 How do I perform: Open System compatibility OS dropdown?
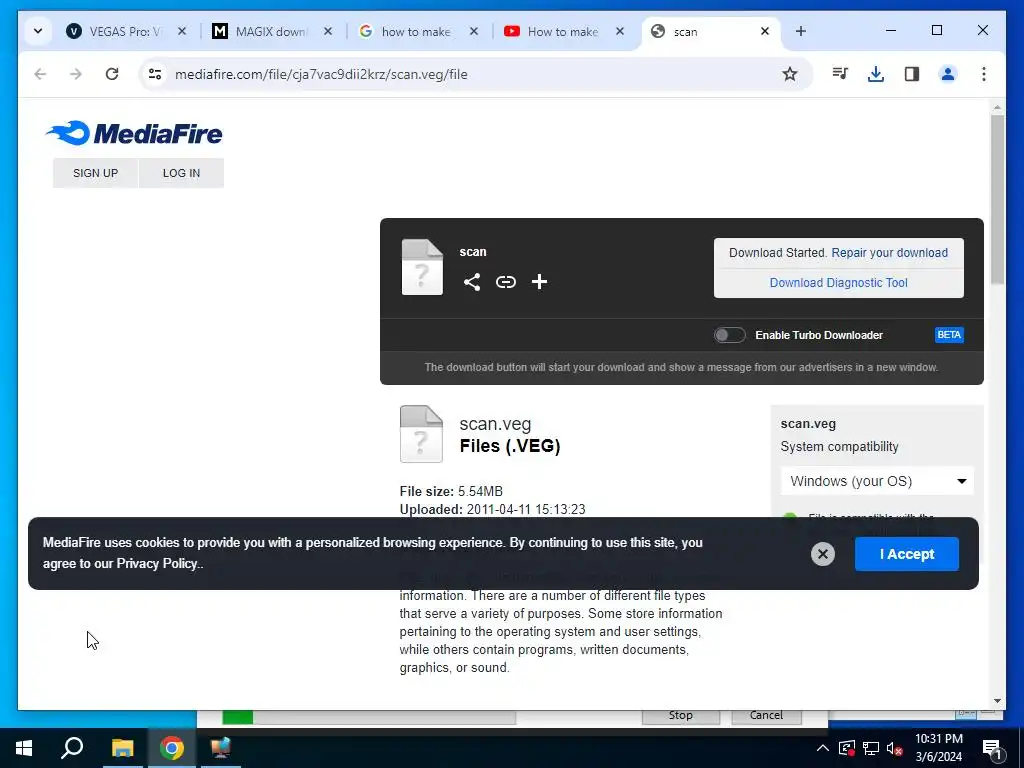pos(877,481)
